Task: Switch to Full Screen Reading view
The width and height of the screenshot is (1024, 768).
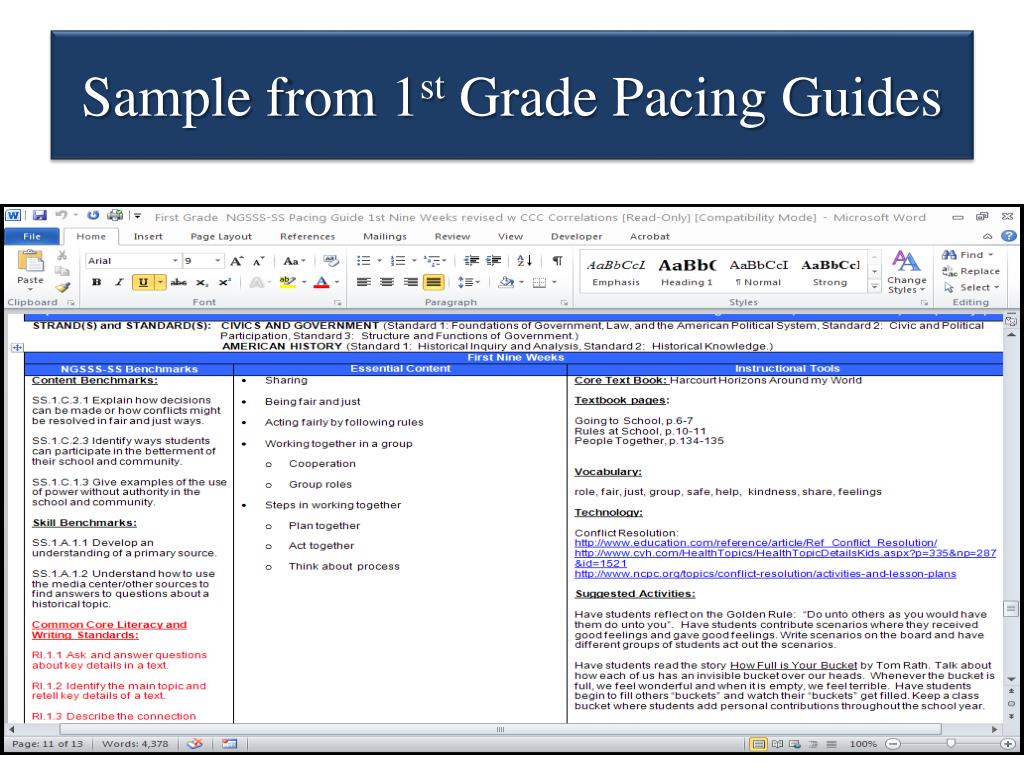Action: click(777, 744)
